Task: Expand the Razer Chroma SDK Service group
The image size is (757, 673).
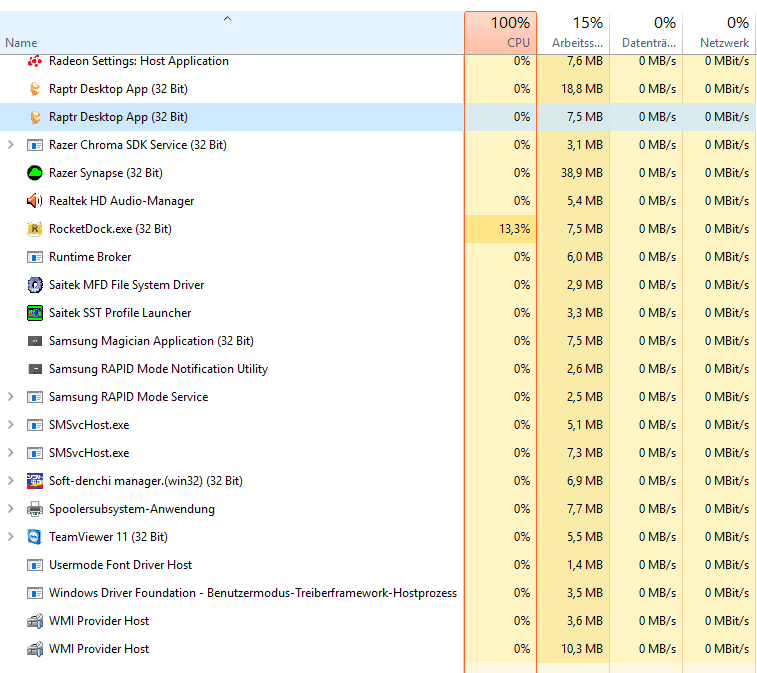Action: (11, 145)
